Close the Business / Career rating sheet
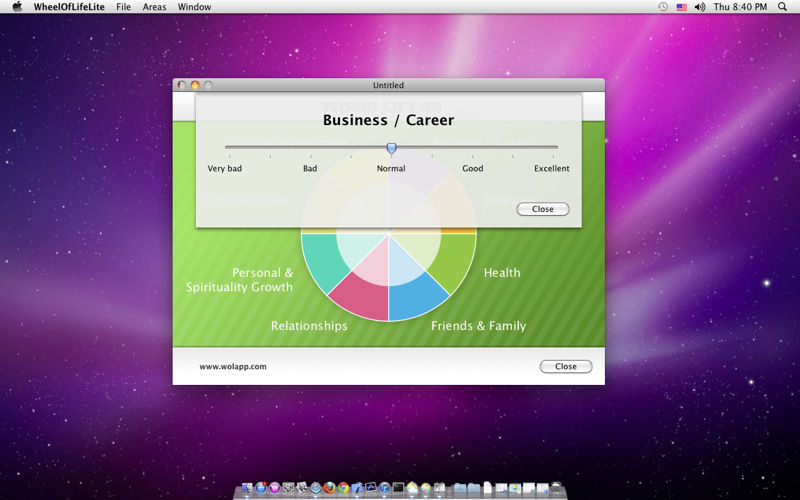Image resolution: width=800 pixels, height=500 pixels. click(x=543, y=209)
